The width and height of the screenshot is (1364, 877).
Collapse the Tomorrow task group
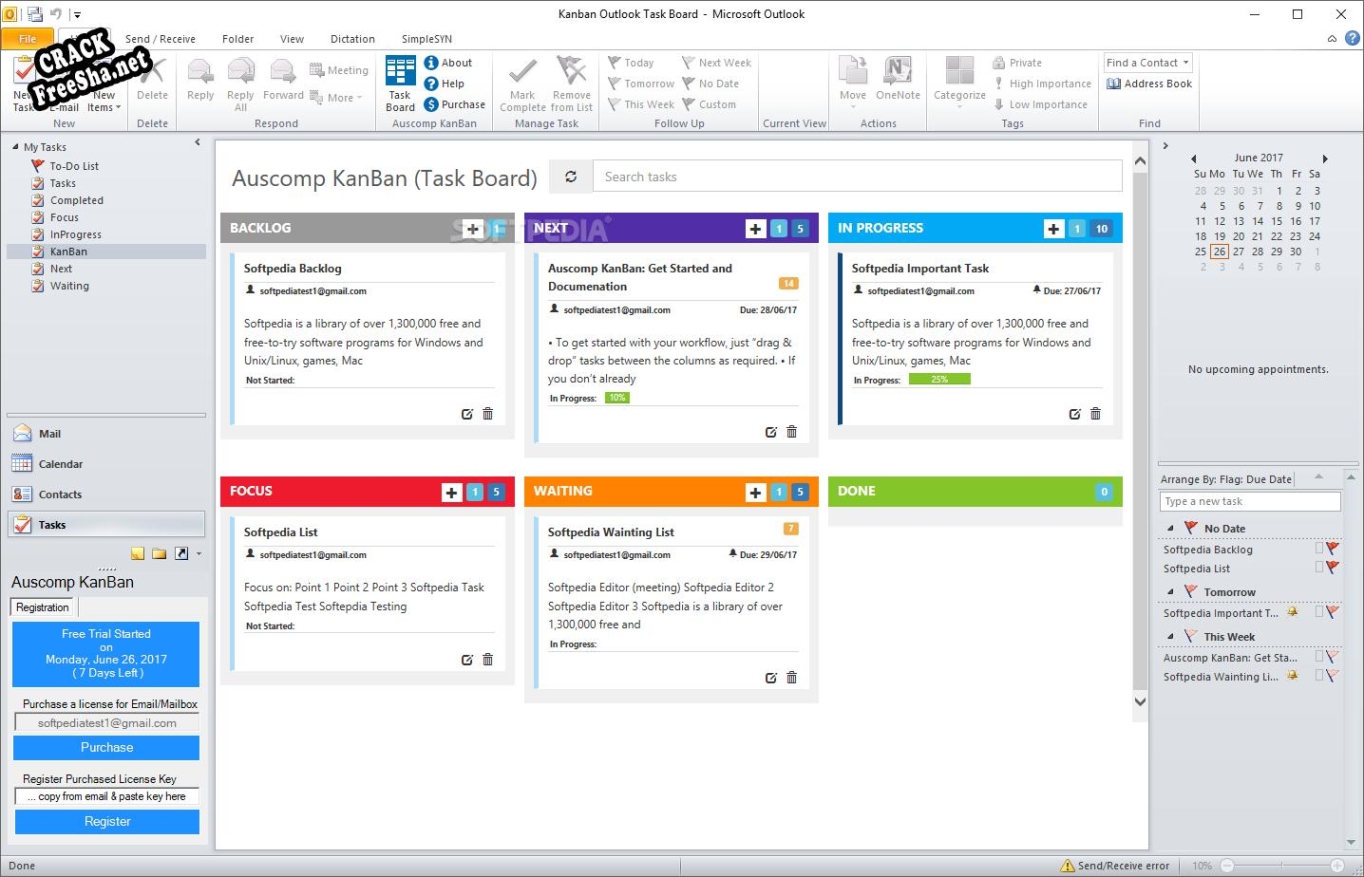point(1171,592)
